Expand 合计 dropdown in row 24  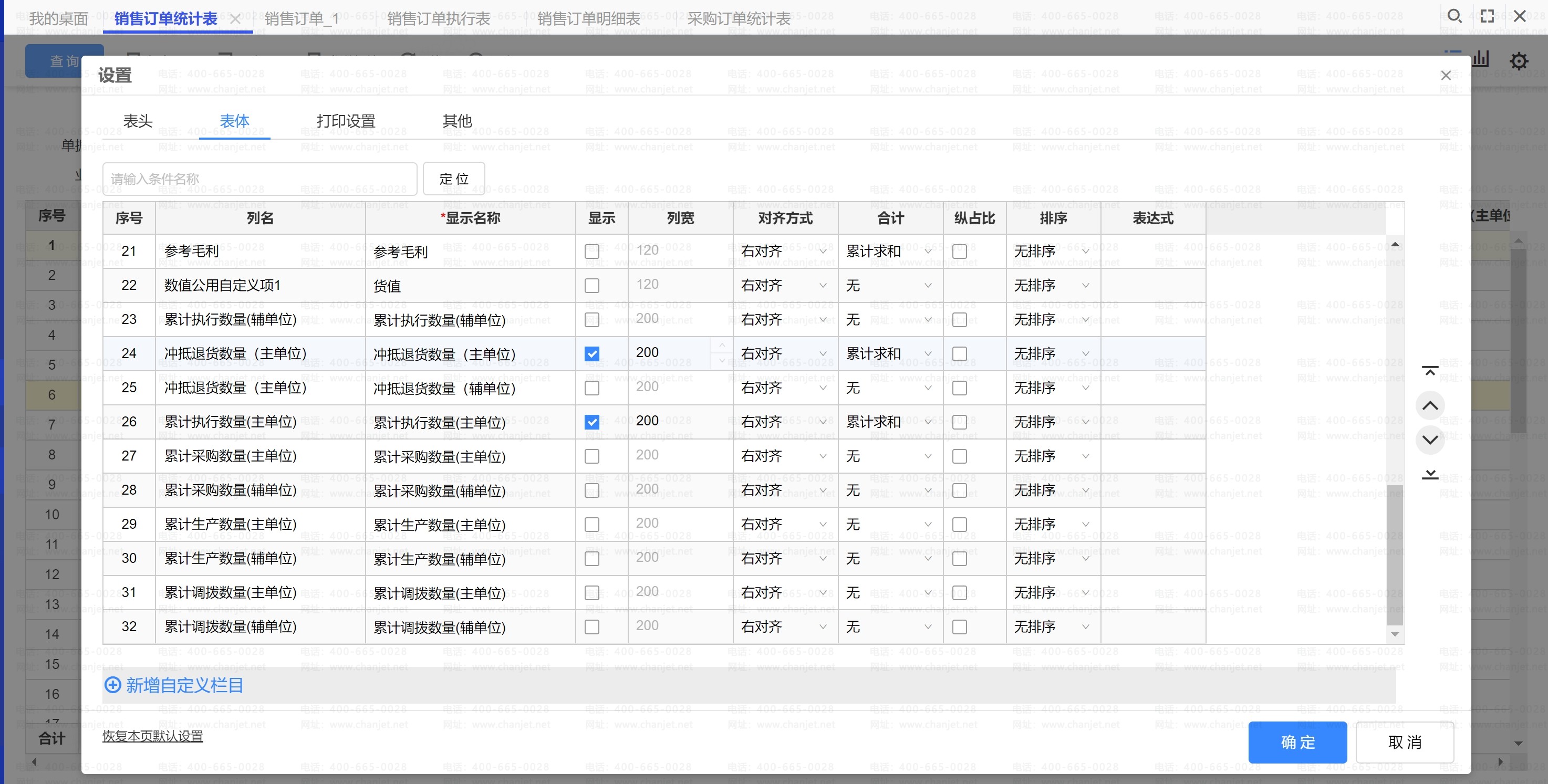click(x=889, y=354)
